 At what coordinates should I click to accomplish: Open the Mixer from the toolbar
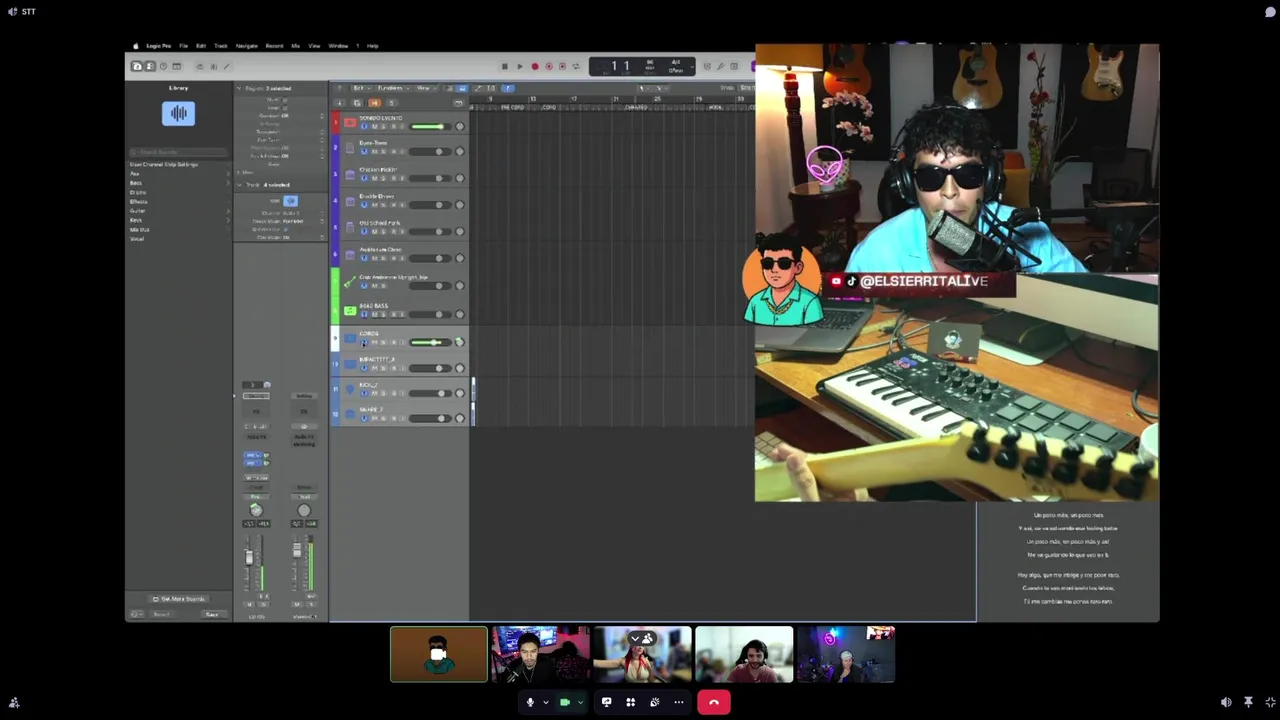click(213, 66)
